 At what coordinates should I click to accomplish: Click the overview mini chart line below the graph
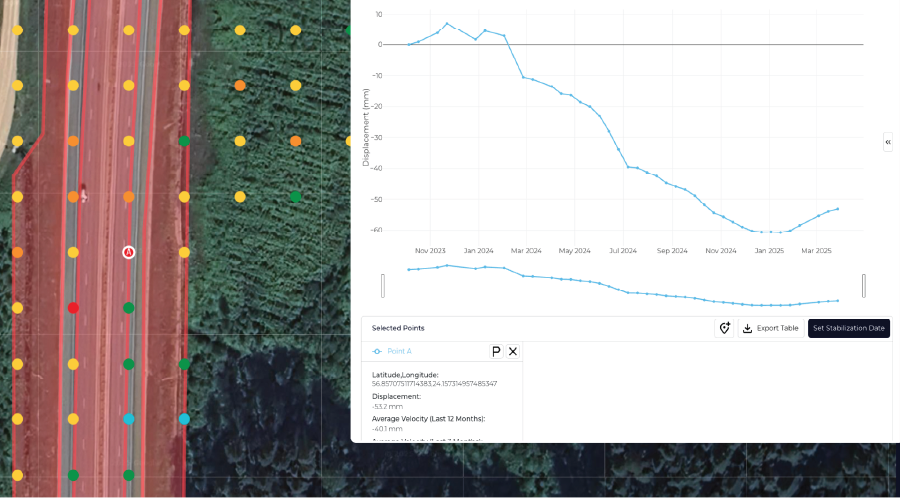tap(620, 290)
